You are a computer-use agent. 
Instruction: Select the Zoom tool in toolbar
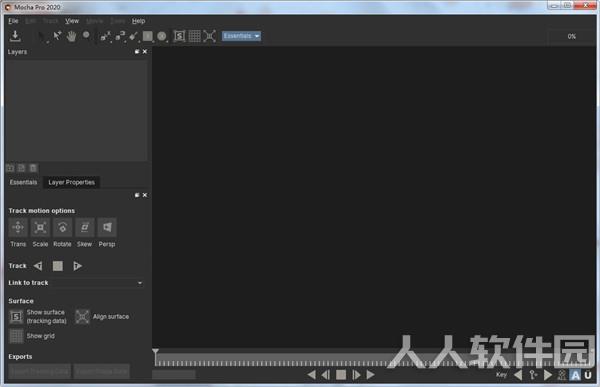[86, 36]
